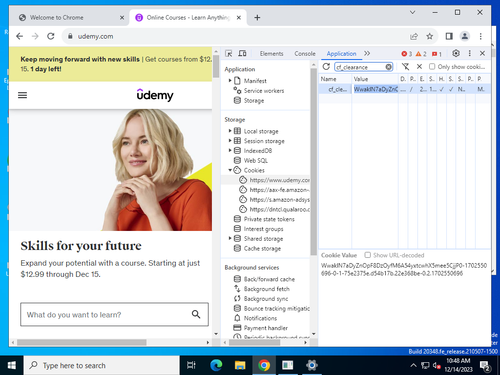Click the search magnifier icon on Udemy

pos(196,314)
